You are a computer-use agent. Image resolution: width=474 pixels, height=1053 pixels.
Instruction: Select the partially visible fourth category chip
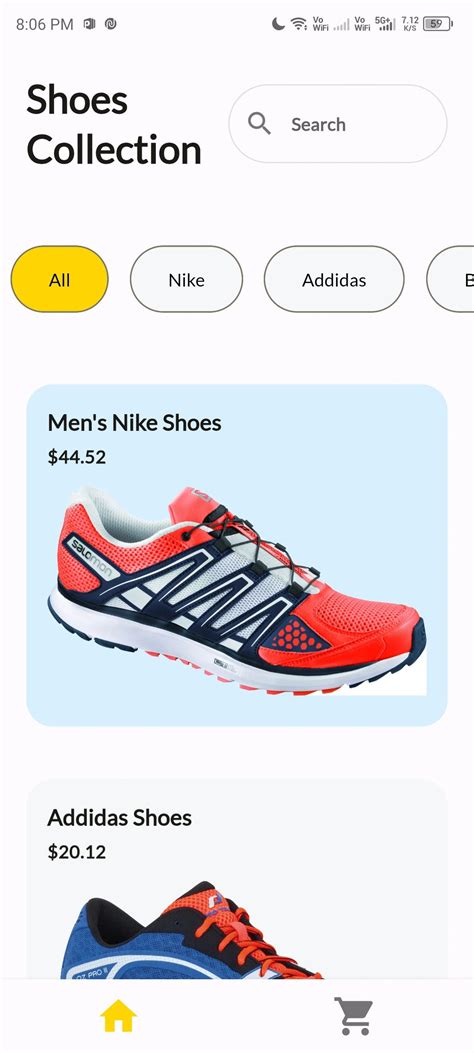pos(451,279)
